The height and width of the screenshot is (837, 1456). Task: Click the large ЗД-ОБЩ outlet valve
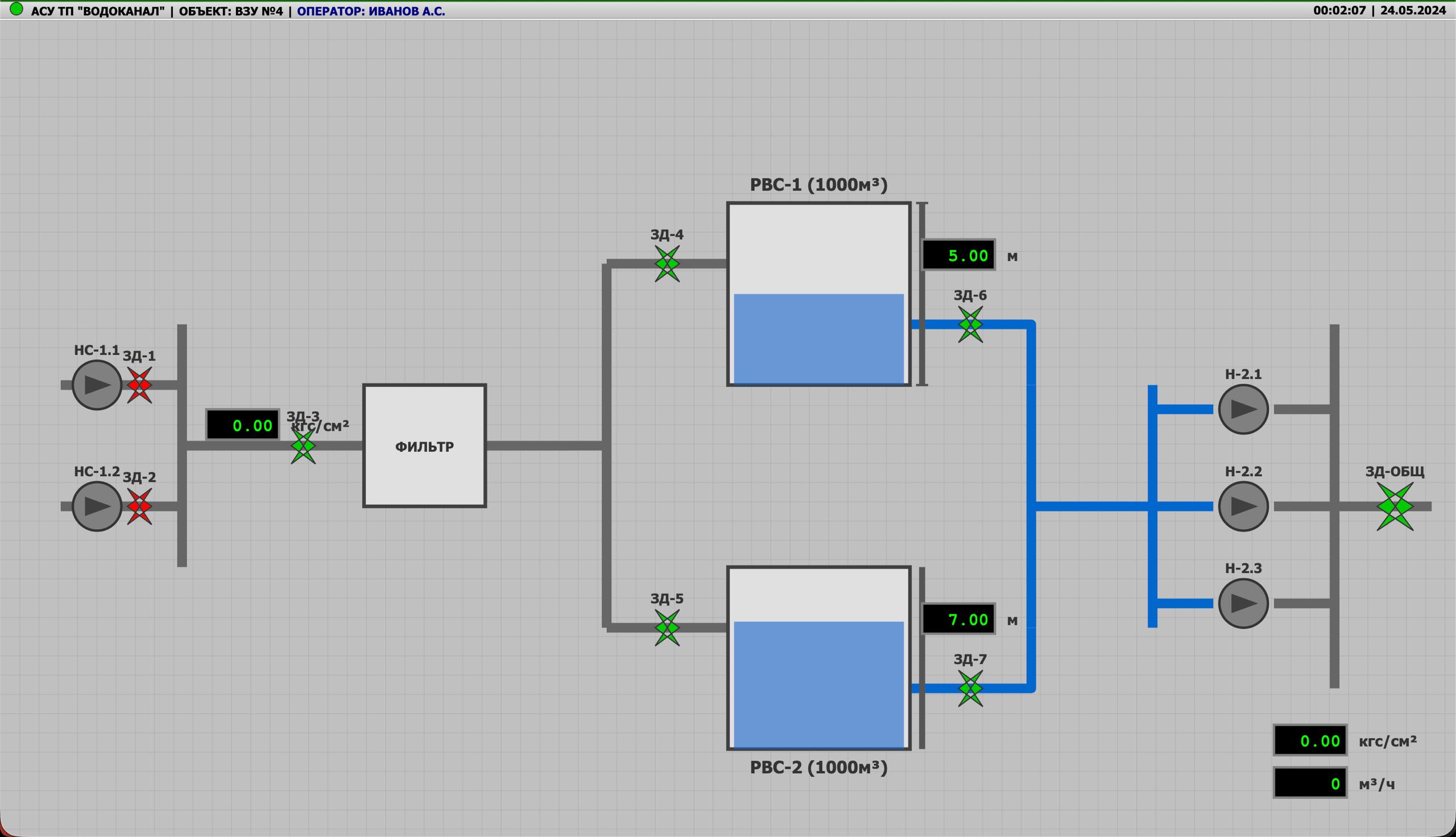pos(1395,506)
